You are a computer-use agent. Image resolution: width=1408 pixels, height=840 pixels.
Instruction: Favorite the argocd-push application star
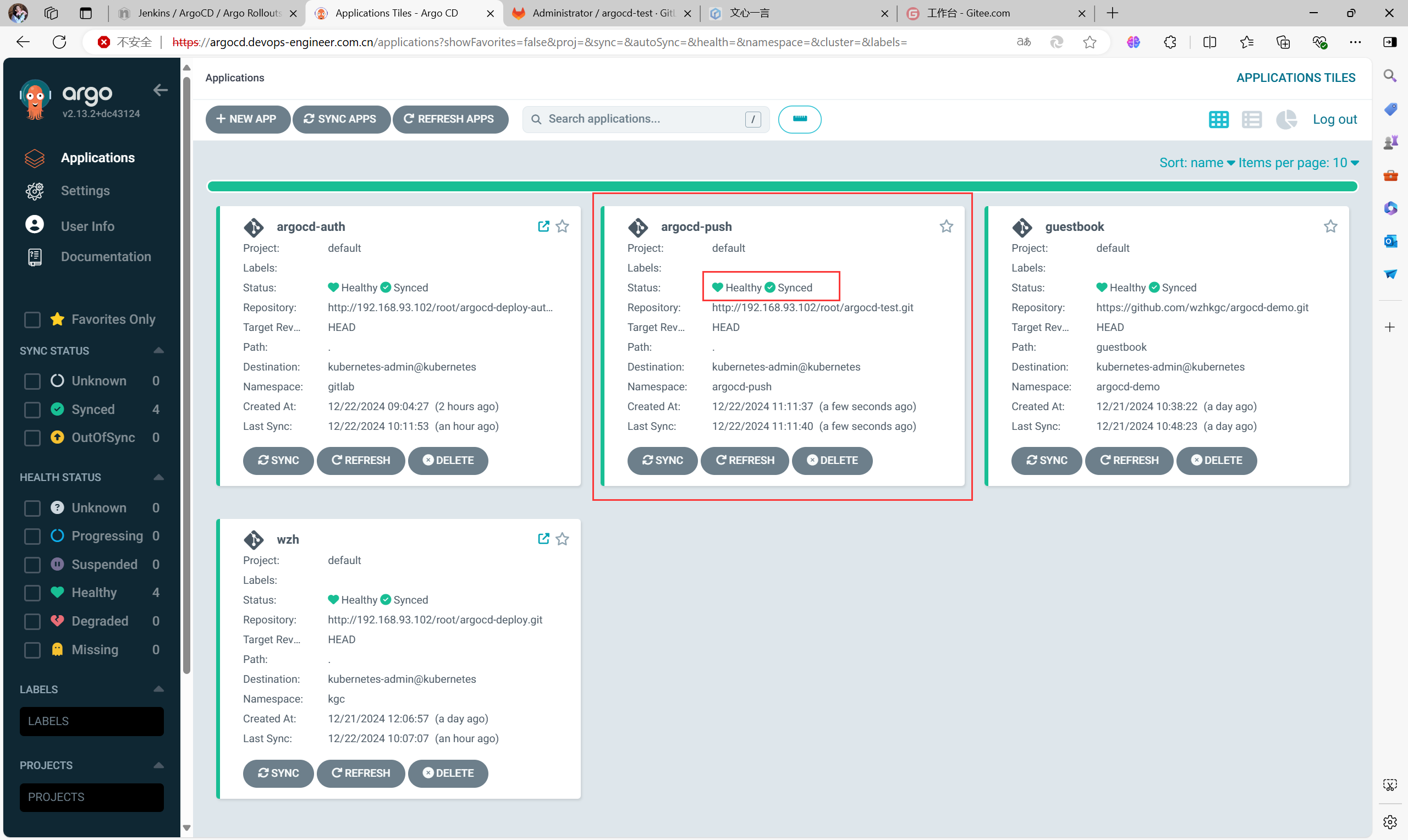point(947,226)
